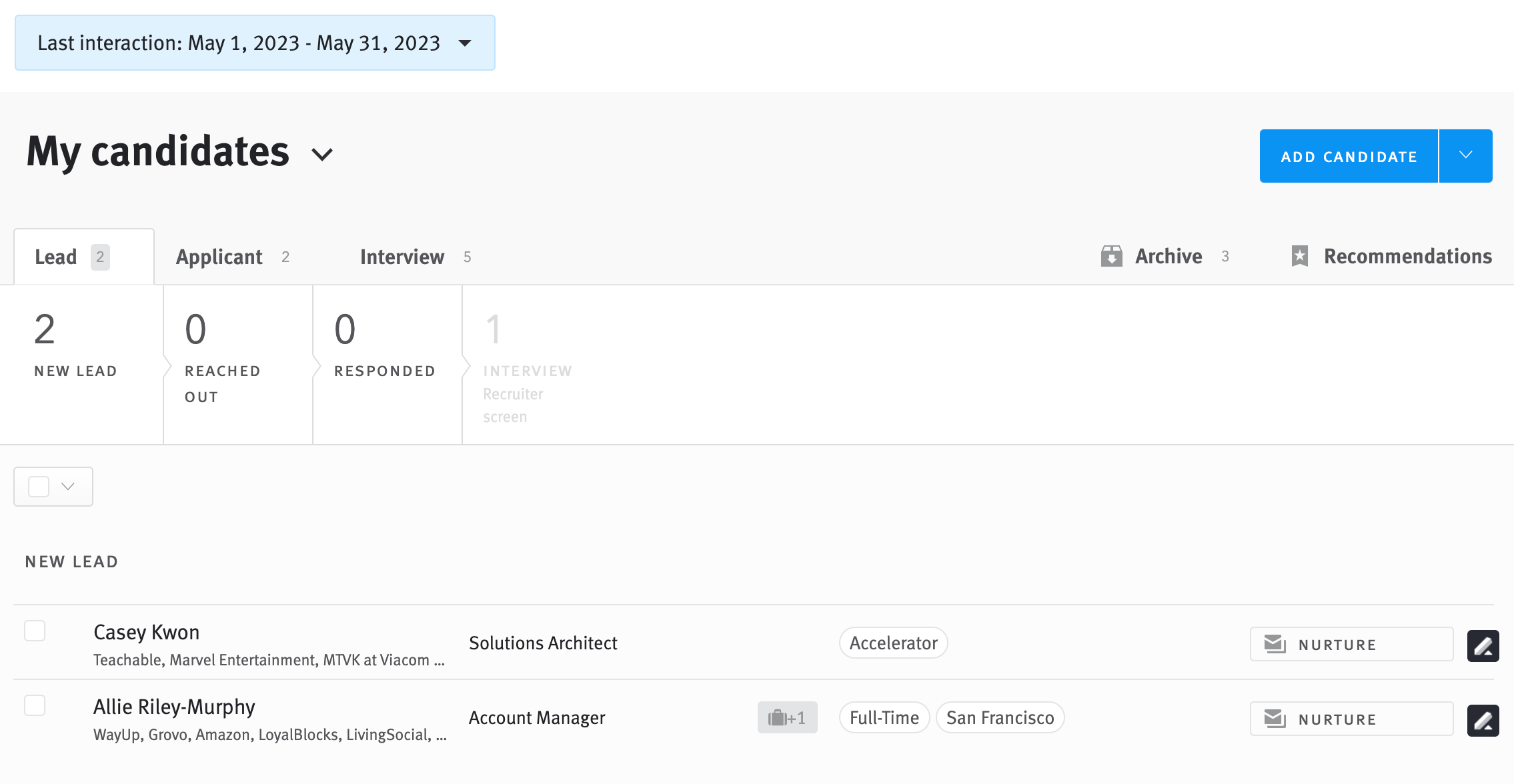Click the Accelerator tag pill
1514x784 pixels.
coord(893,643)
